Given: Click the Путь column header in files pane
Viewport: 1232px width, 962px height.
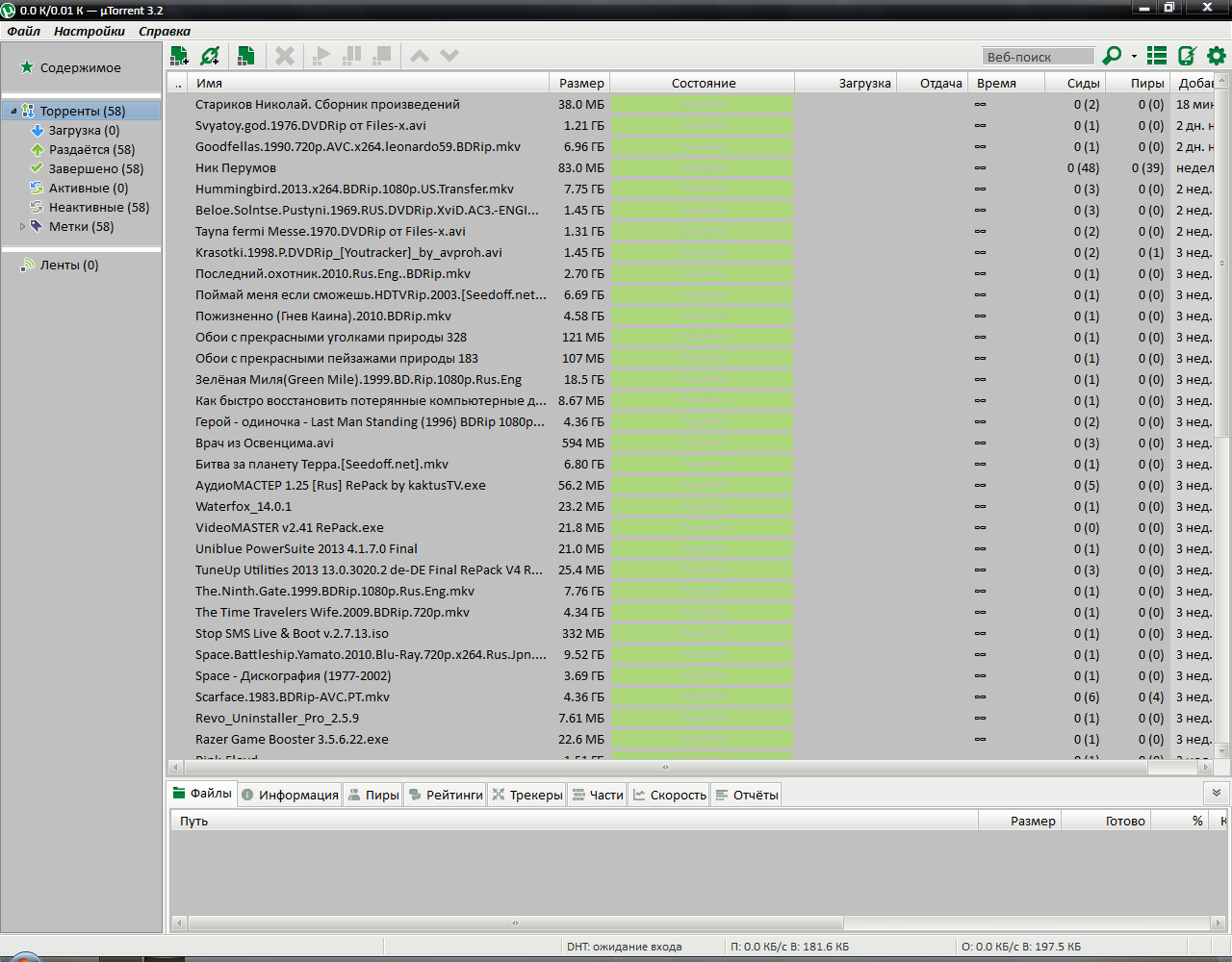Looking at the screenshot, I should click(575, 821).
